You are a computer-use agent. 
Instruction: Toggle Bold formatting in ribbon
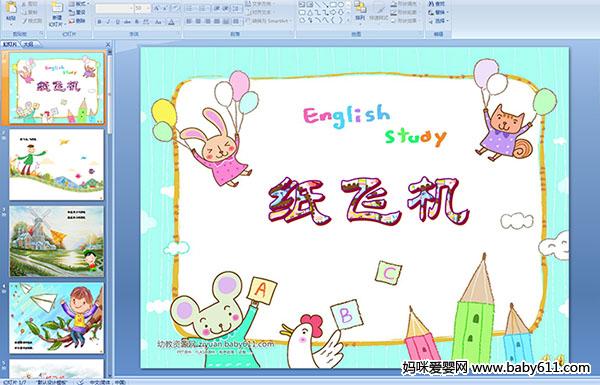[99, 22]
